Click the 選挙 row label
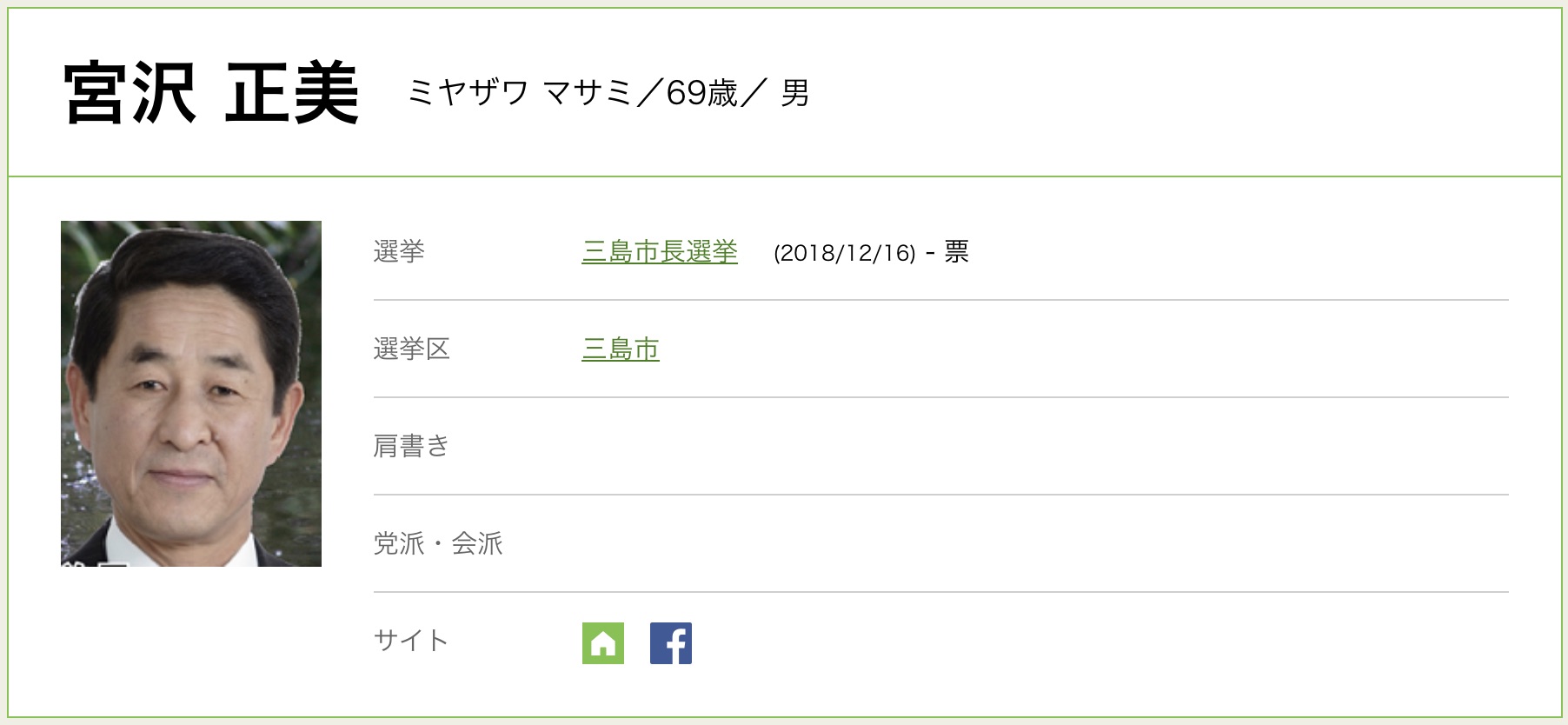Viewport: 1568px width, 725px height. [399, 252]
